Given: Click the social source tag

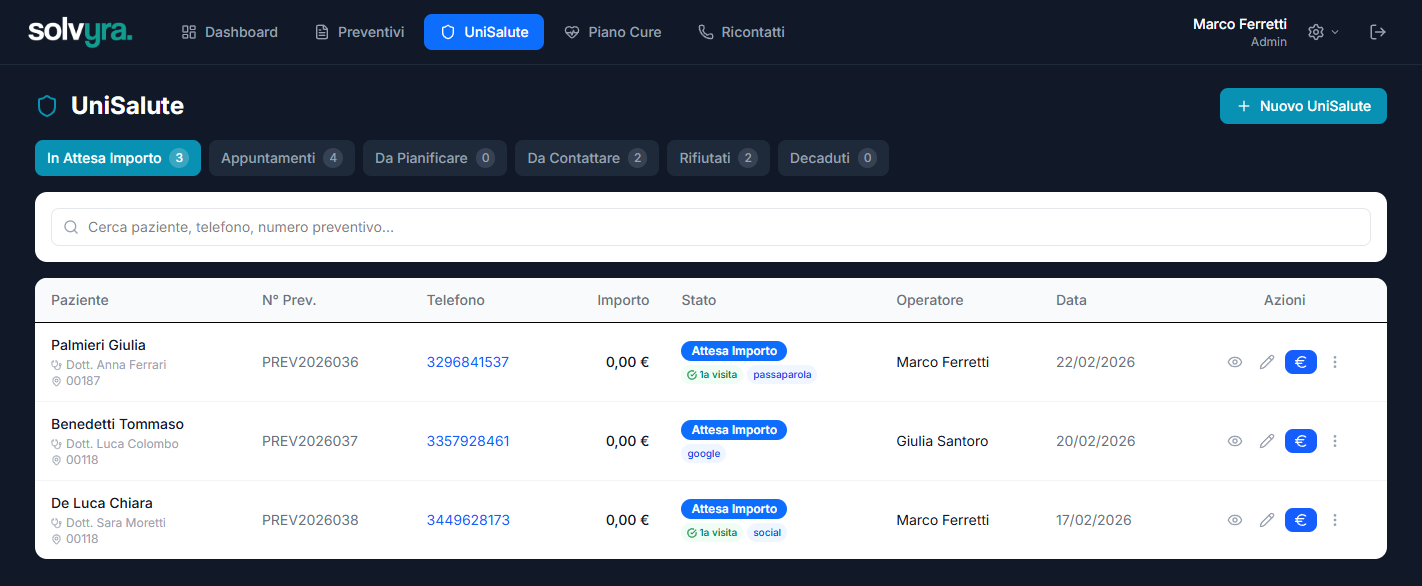Looking at the screenshot, I should coord(767,533).
